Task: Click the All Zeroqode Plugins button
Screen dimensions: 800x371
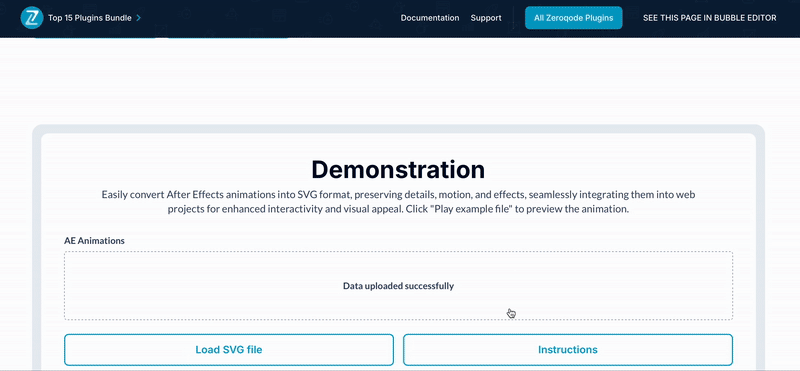Action: [573, 18]
